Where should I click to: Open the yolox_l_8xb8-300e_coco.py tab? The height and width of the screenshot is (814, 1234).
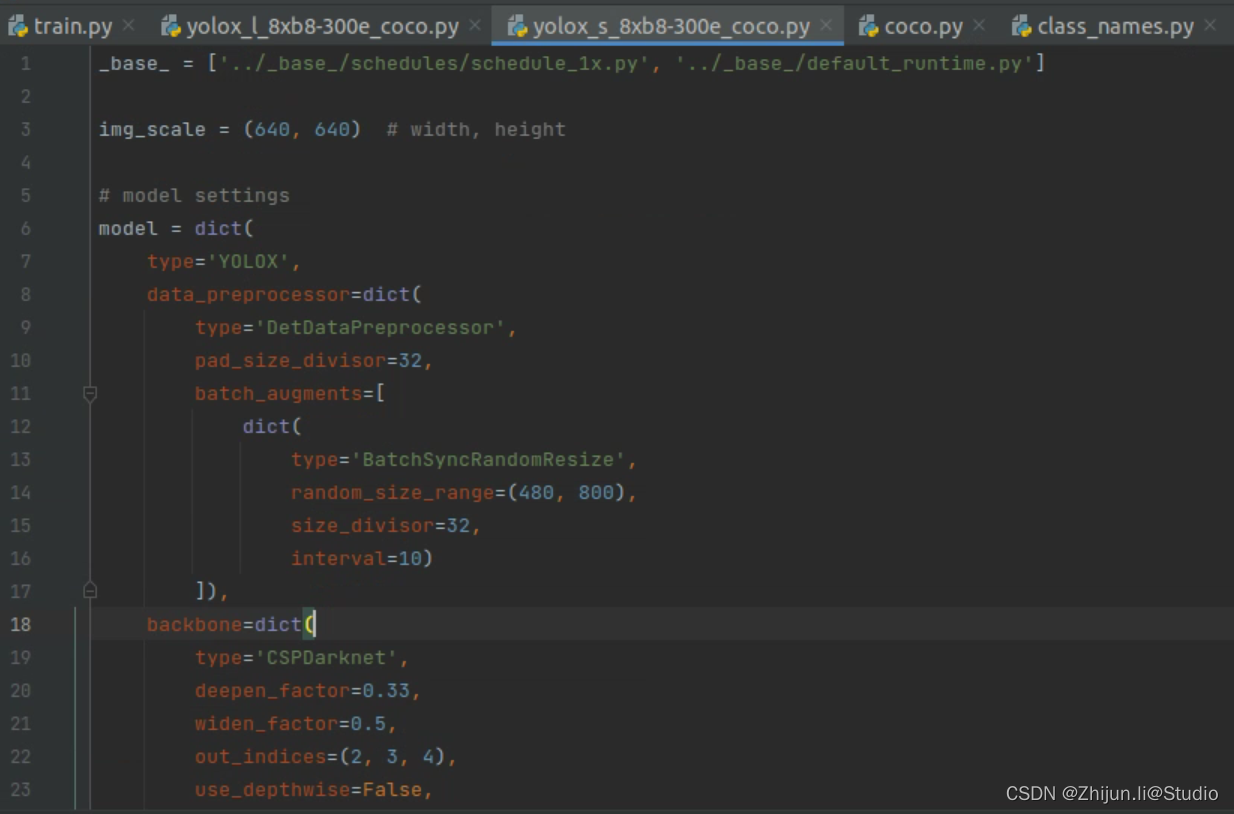(x=320, y=25)
